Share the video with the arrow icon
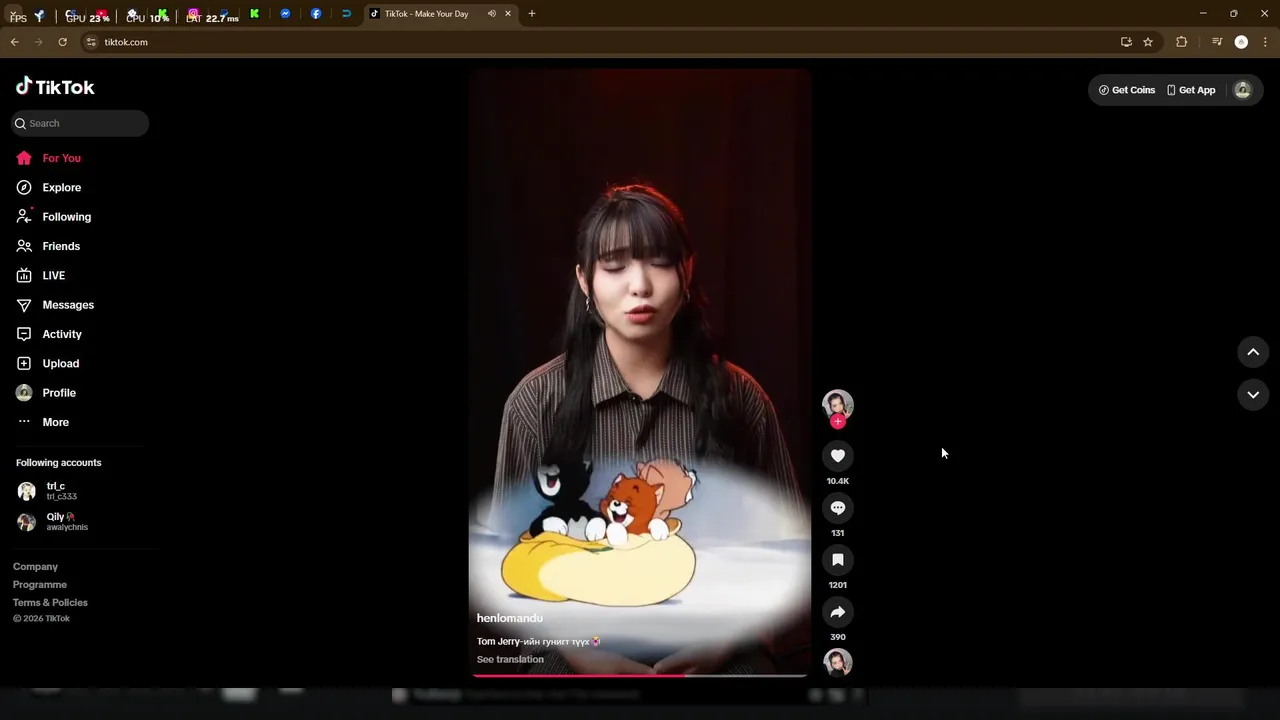Screen dimensions: 1280x720 [x=838, y=612]
